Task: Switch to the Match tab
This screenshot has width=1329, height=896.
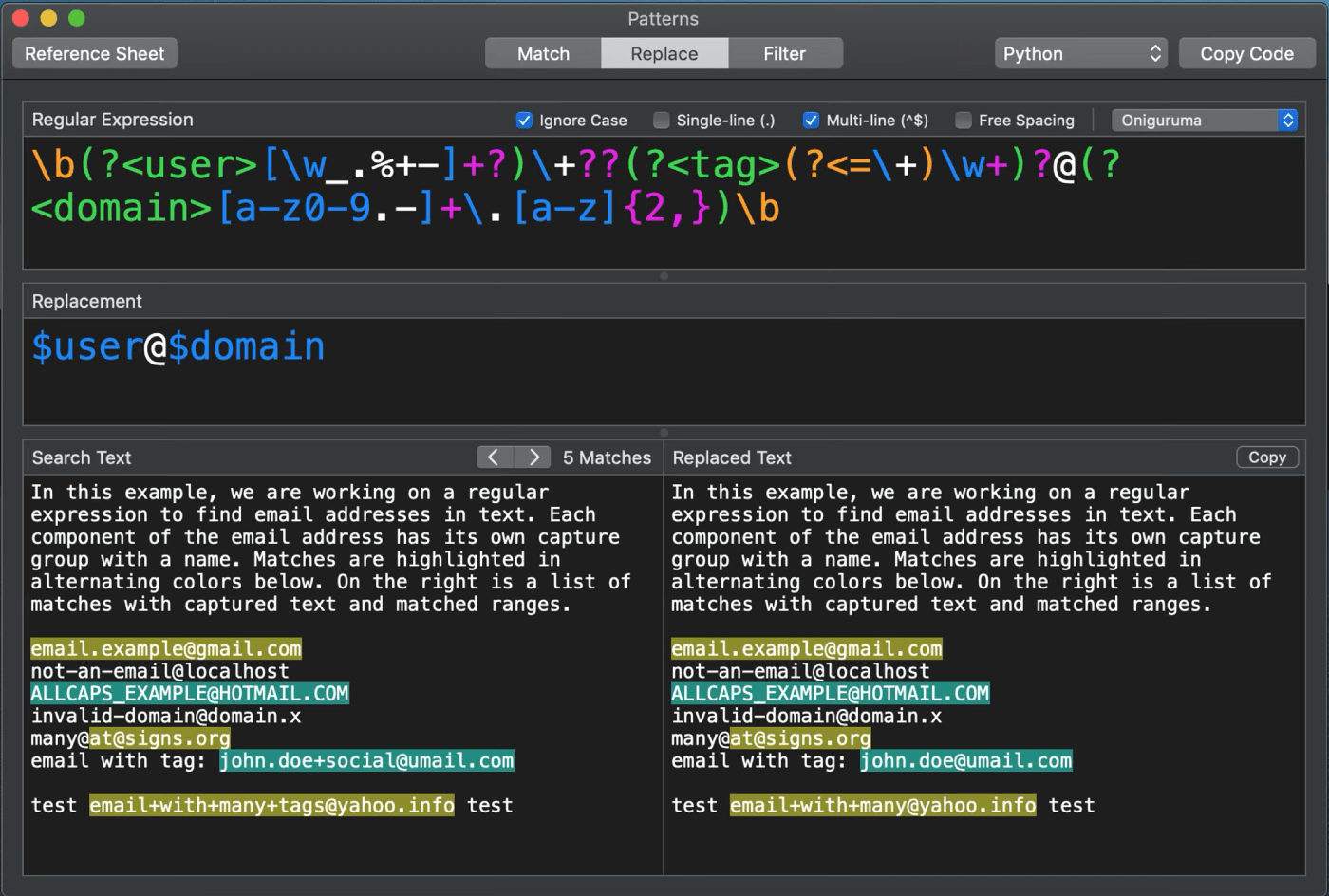Action: coord(543,54)
